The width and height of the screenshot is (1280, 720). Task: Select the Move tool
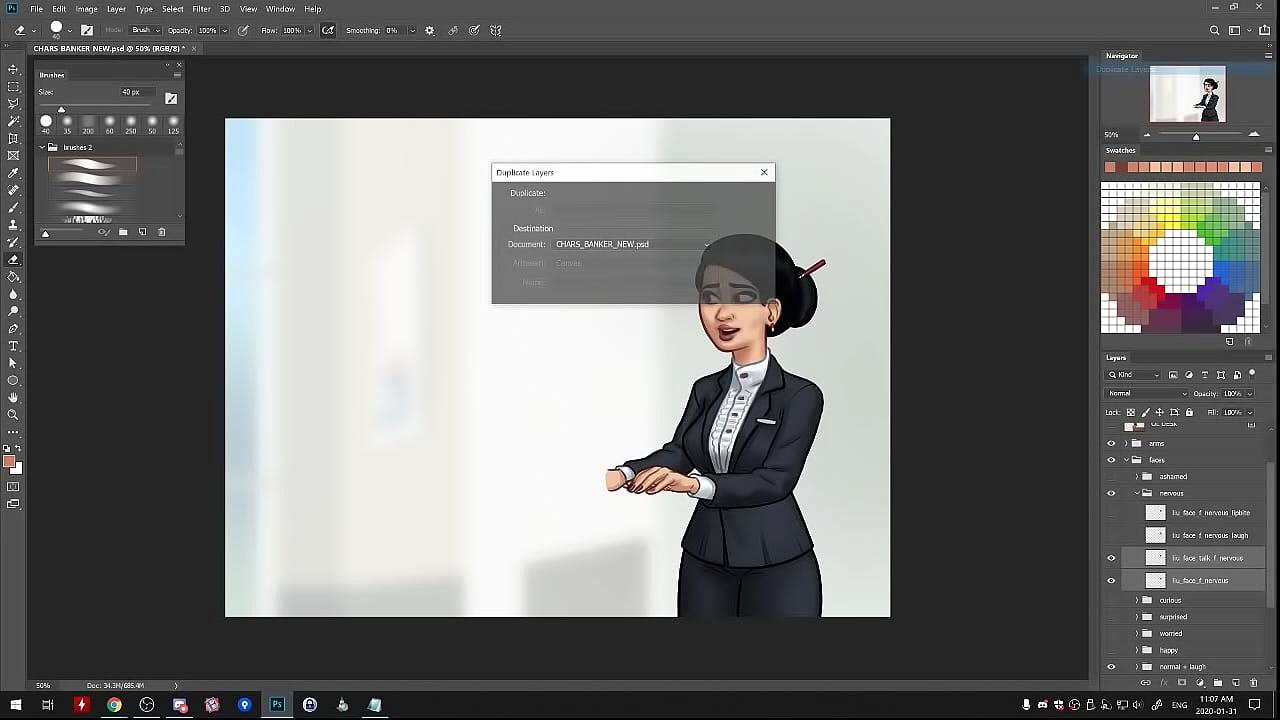[x=13, y=69]
